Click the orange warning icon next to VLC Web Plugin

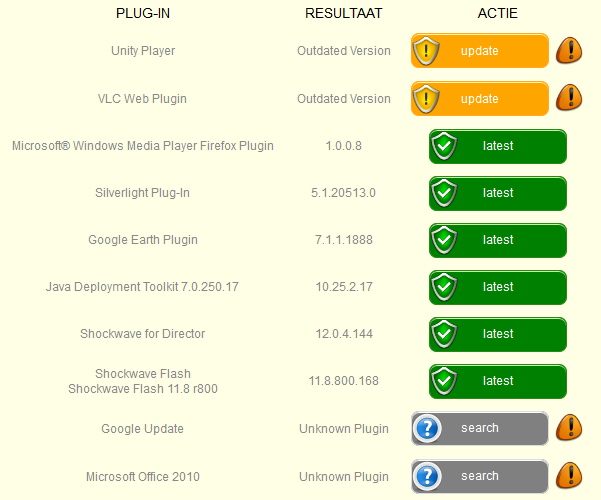(x=569, y=97)
